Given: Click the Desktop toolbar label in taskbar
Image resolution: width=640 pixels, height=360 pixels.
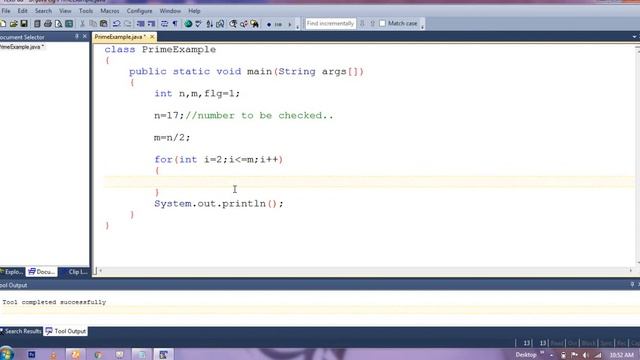Looking at the screenshot, I should pos(526,355).
